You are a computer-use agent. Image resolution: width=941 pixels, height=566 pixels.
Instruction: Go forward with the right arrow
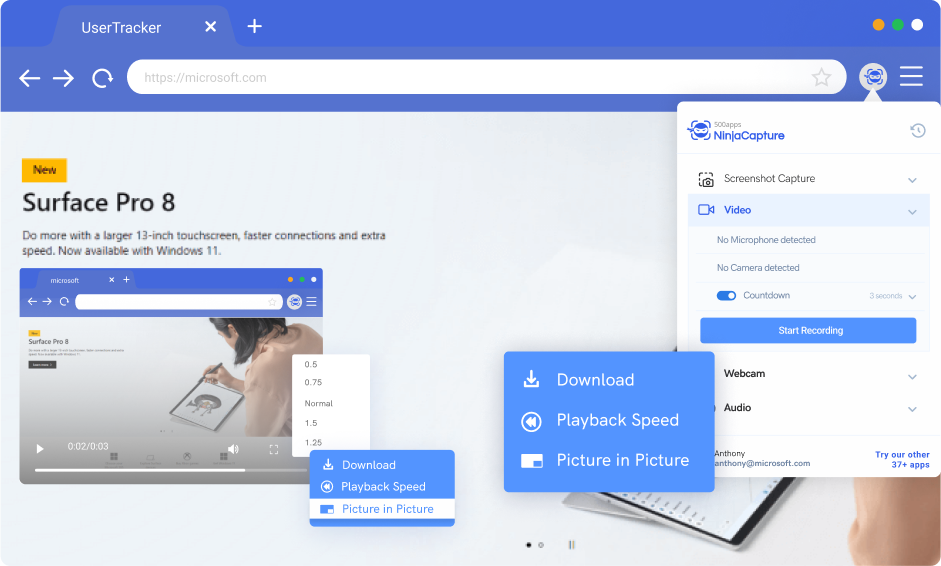pyautogui.click(x=64, y=78)
